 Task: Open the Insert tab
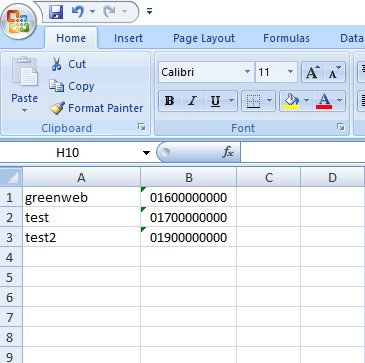[128, 38]
